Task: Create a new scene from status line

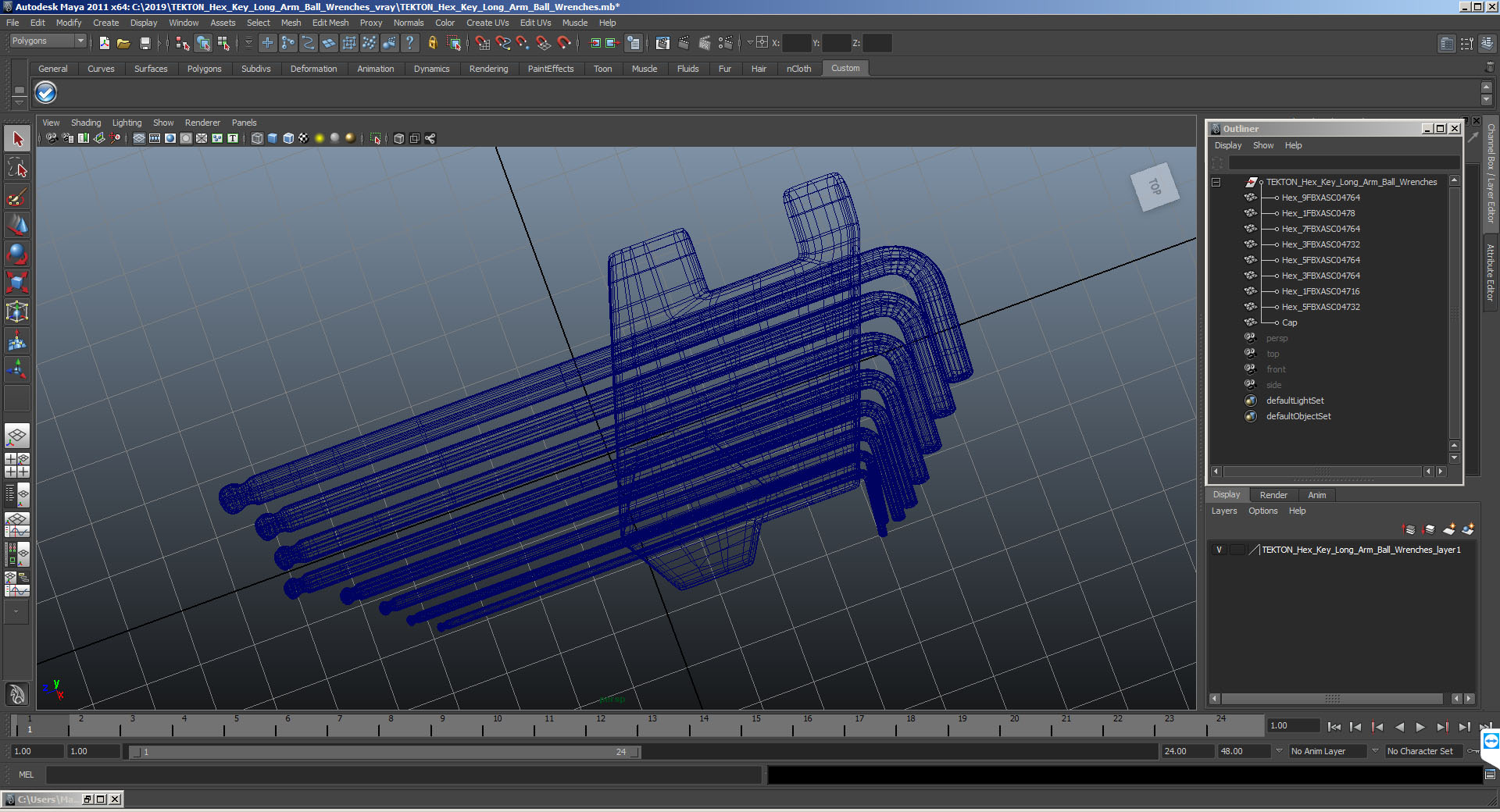Action: click(x=105, y=43)
